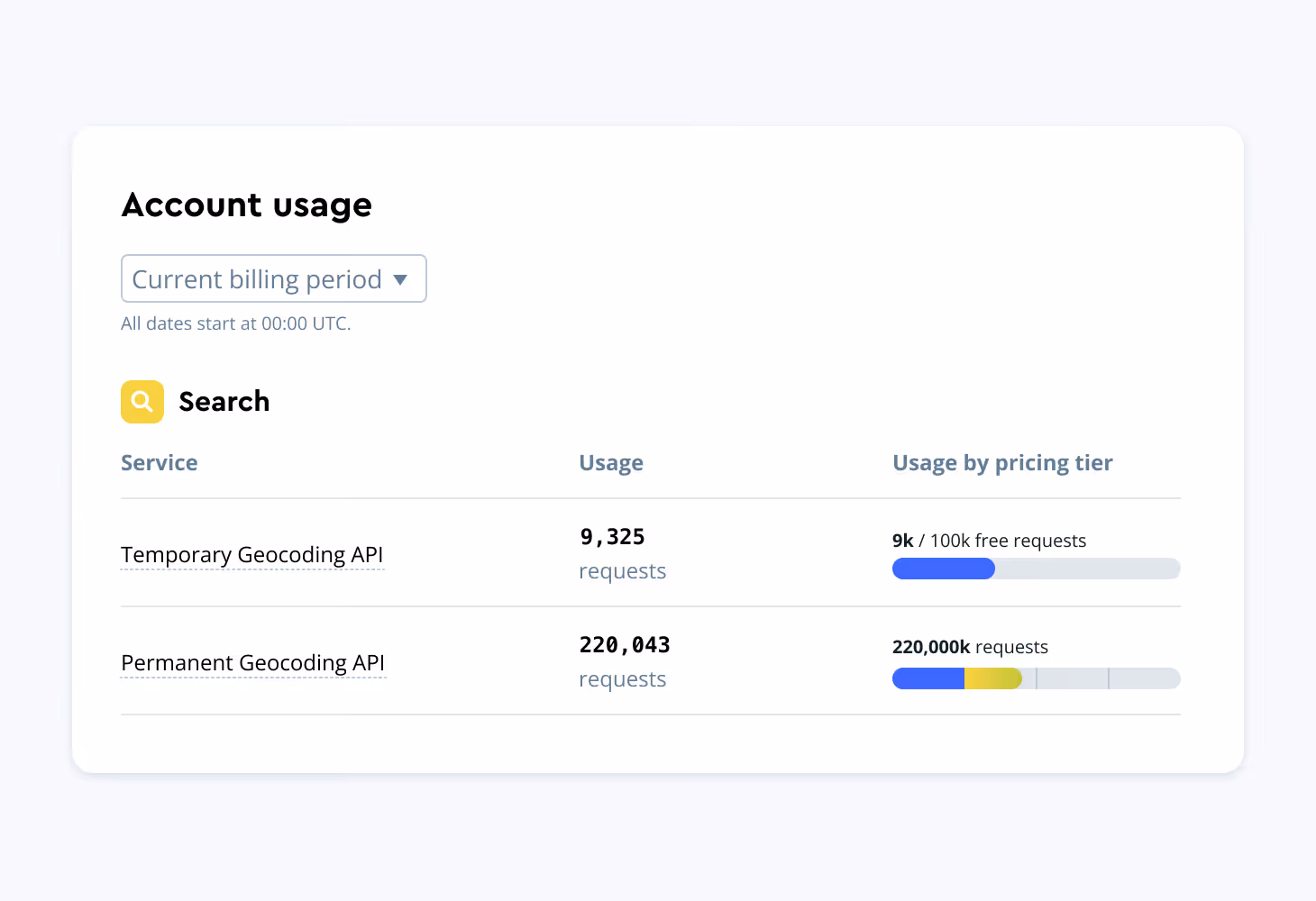Click the yellow segment of Permanent Geocoding bar
The height and width of the screenshot is (901, 1316).
[x=992, y=678]
